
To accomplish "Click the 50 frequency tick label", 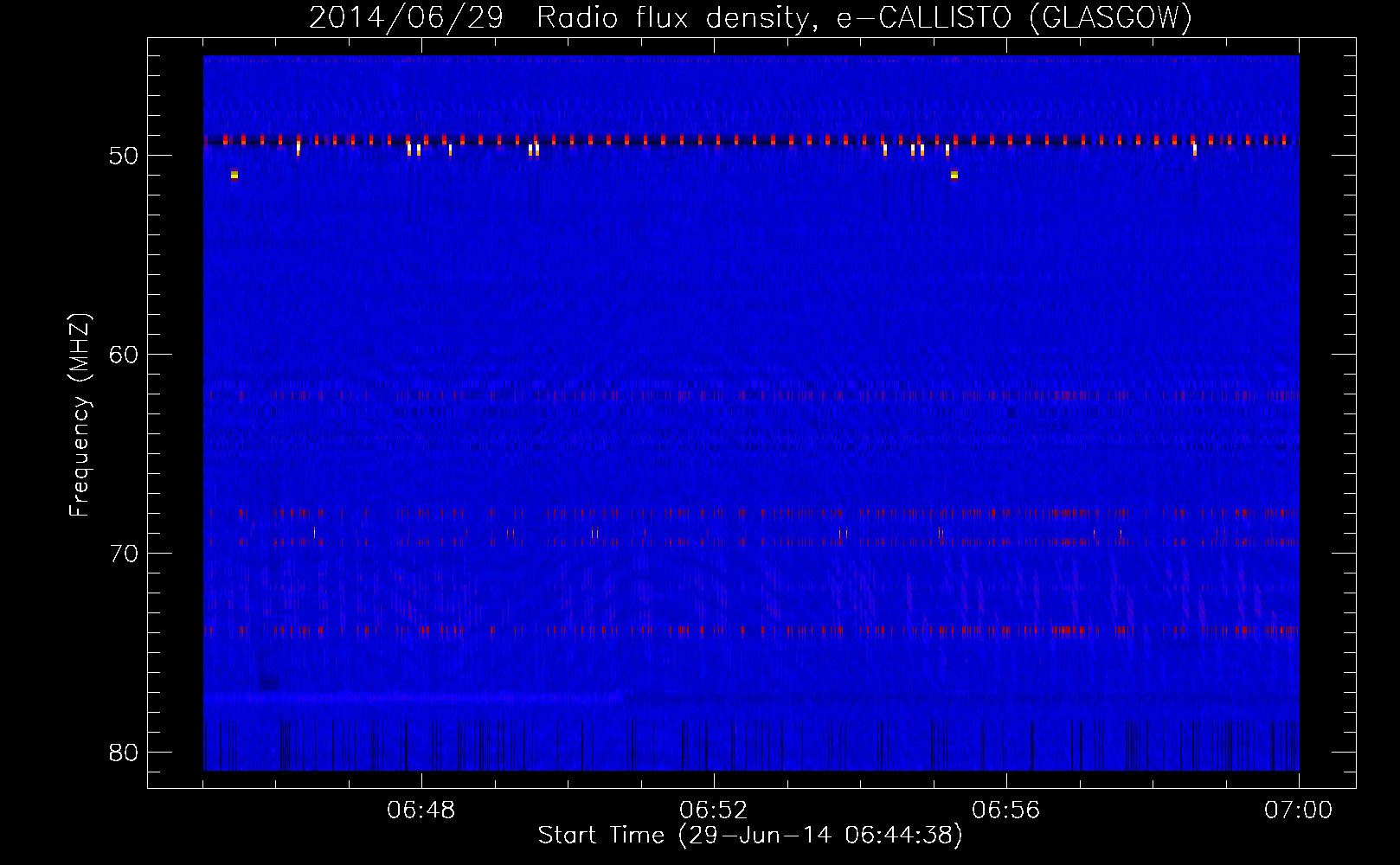I will point(124,156).
